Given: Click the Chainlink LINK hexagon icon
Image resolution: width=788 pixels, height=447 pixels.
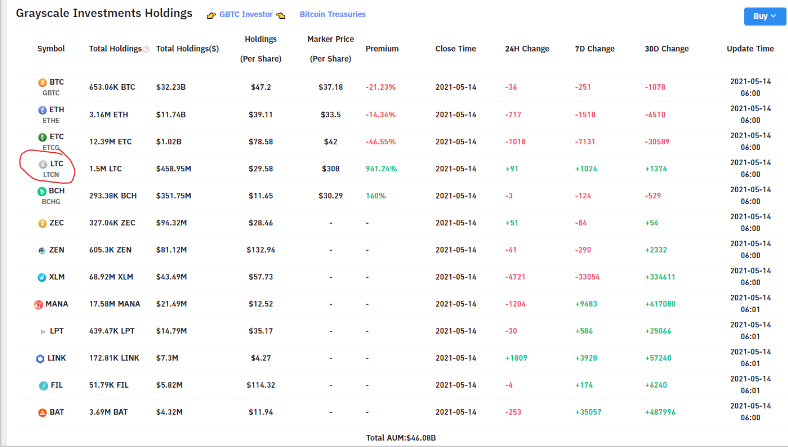Looking at the screenshot, I should point(40,359).
